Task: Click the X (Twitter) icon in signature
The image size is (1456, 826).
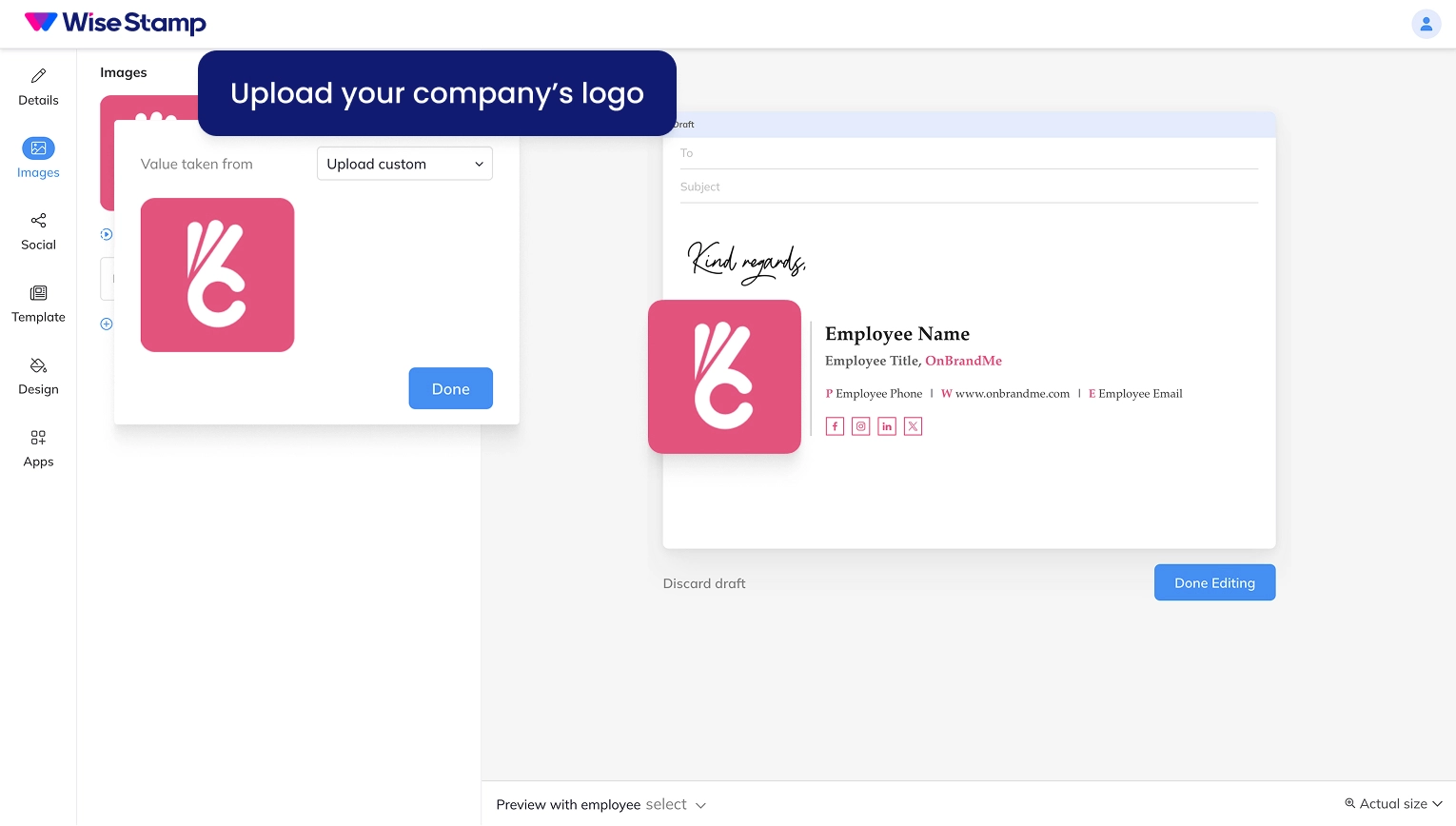Action: pos(913,426)
